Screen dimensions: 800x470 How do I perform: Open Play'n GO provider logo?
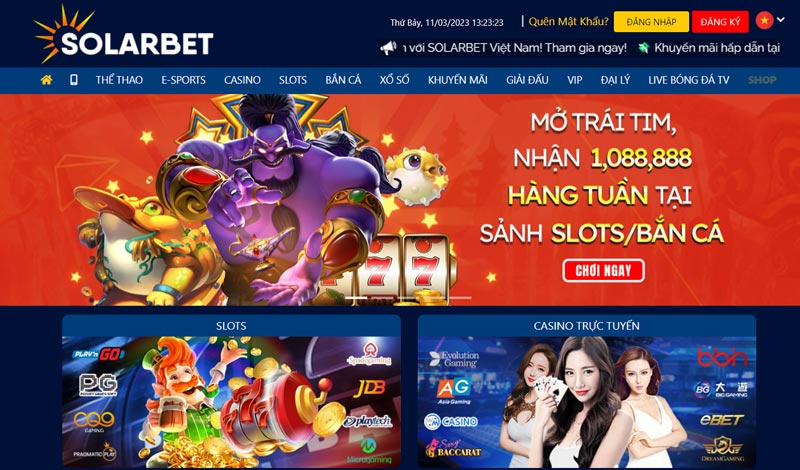point(98,354)
